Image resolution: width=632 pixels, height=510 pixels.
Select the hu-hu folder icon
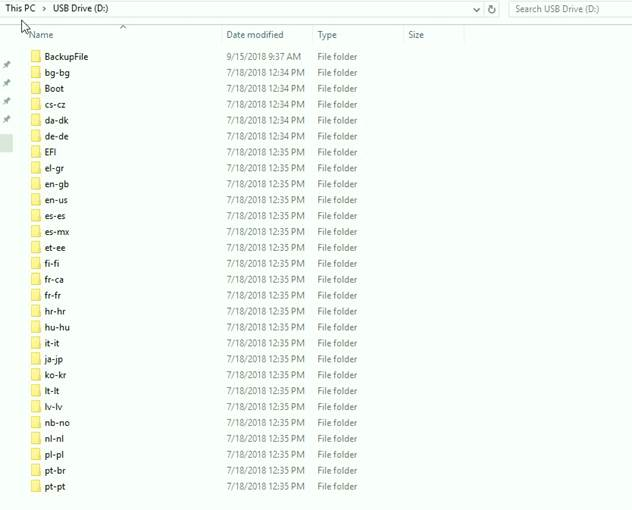click(x=36, y=327)
